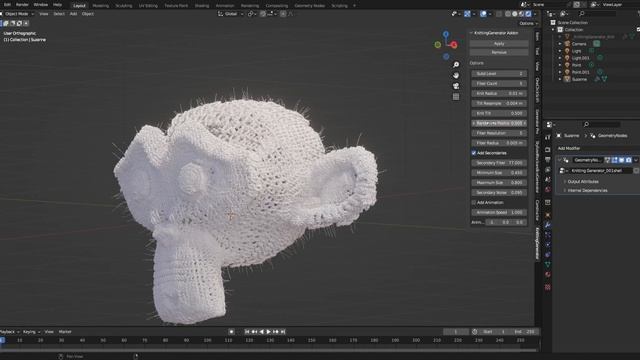Select solid viewport shading mode
Image resolution: width=640 pixels, height=360 pixels.
point(514,14)
